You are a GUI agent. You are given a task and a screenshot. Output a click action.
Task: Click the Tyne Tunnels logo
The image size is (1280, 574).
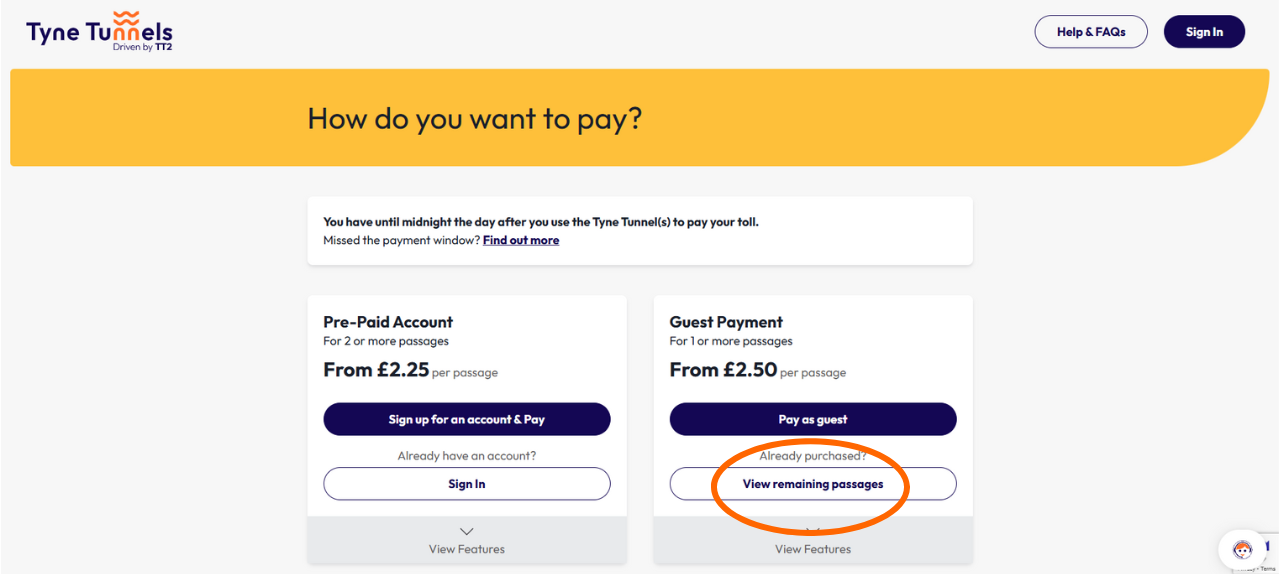pyautogui.click(x=99, y=31)
